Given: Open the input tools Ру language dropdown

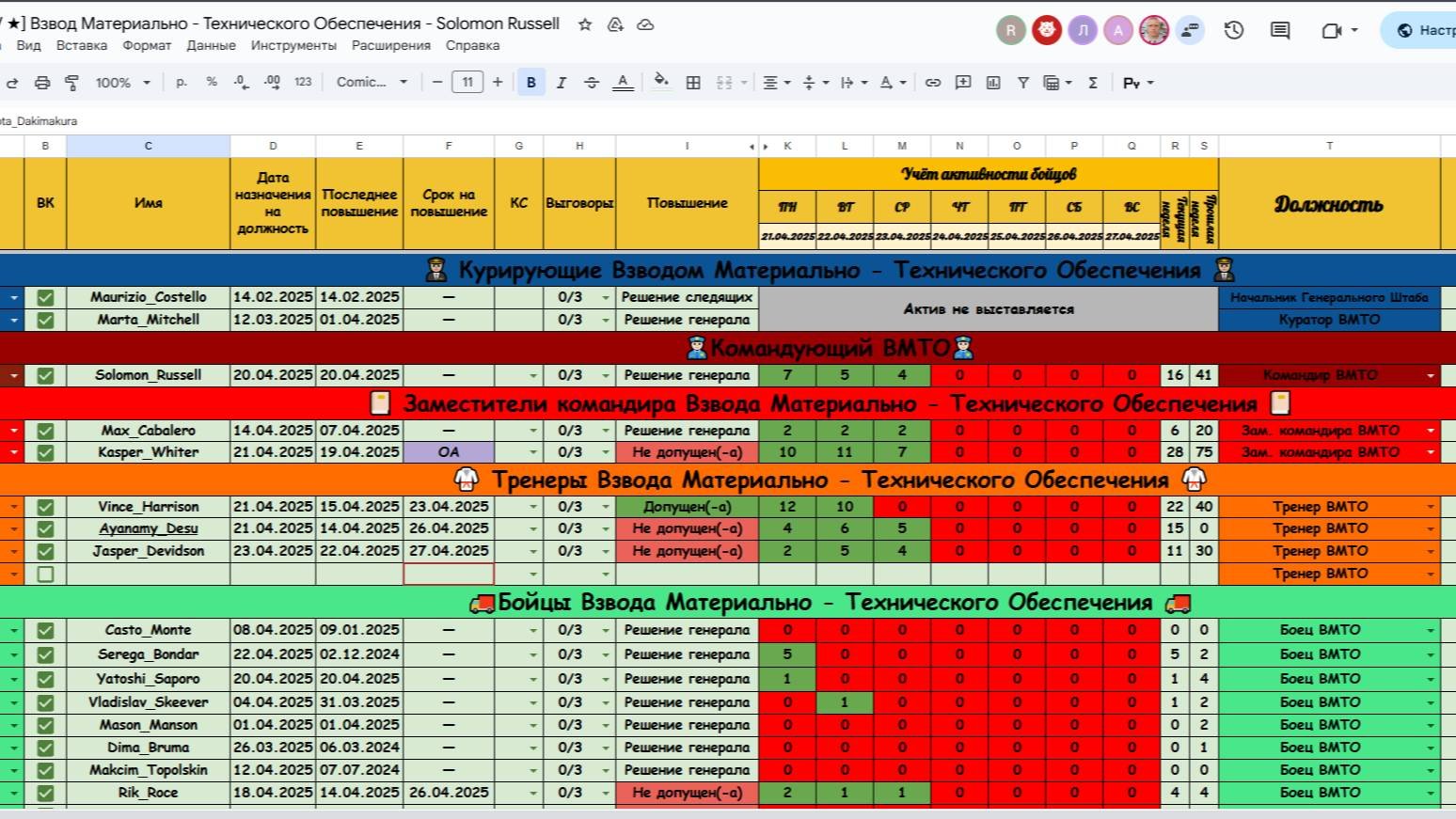Looking at the screenshot, I should 1138,83.
